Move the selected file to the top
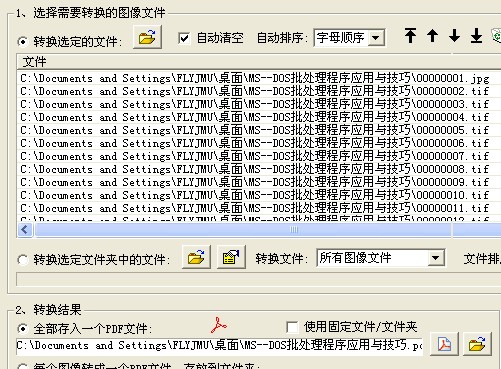Viewport: 501px width, 369px height. [410, 36]
